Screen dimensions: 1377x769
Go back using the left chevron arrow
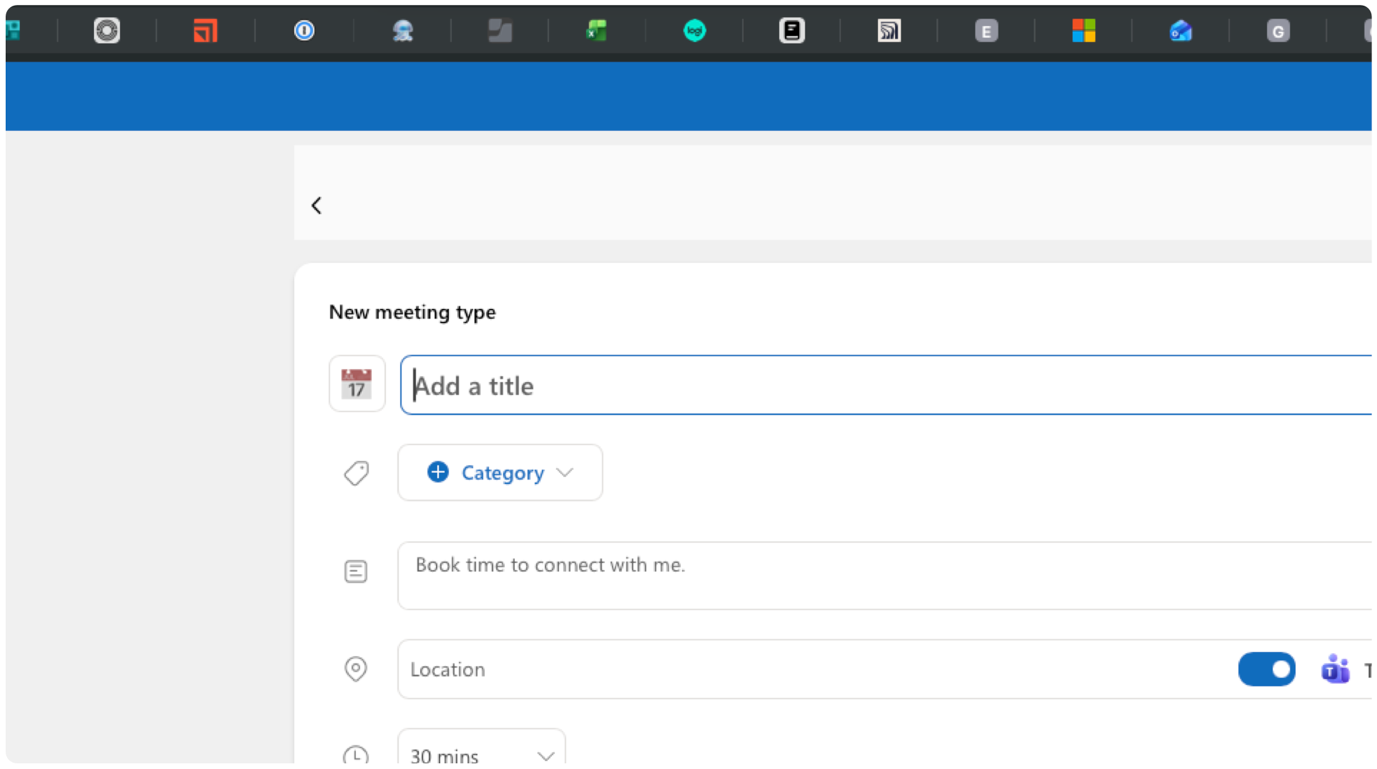point(316,205)
